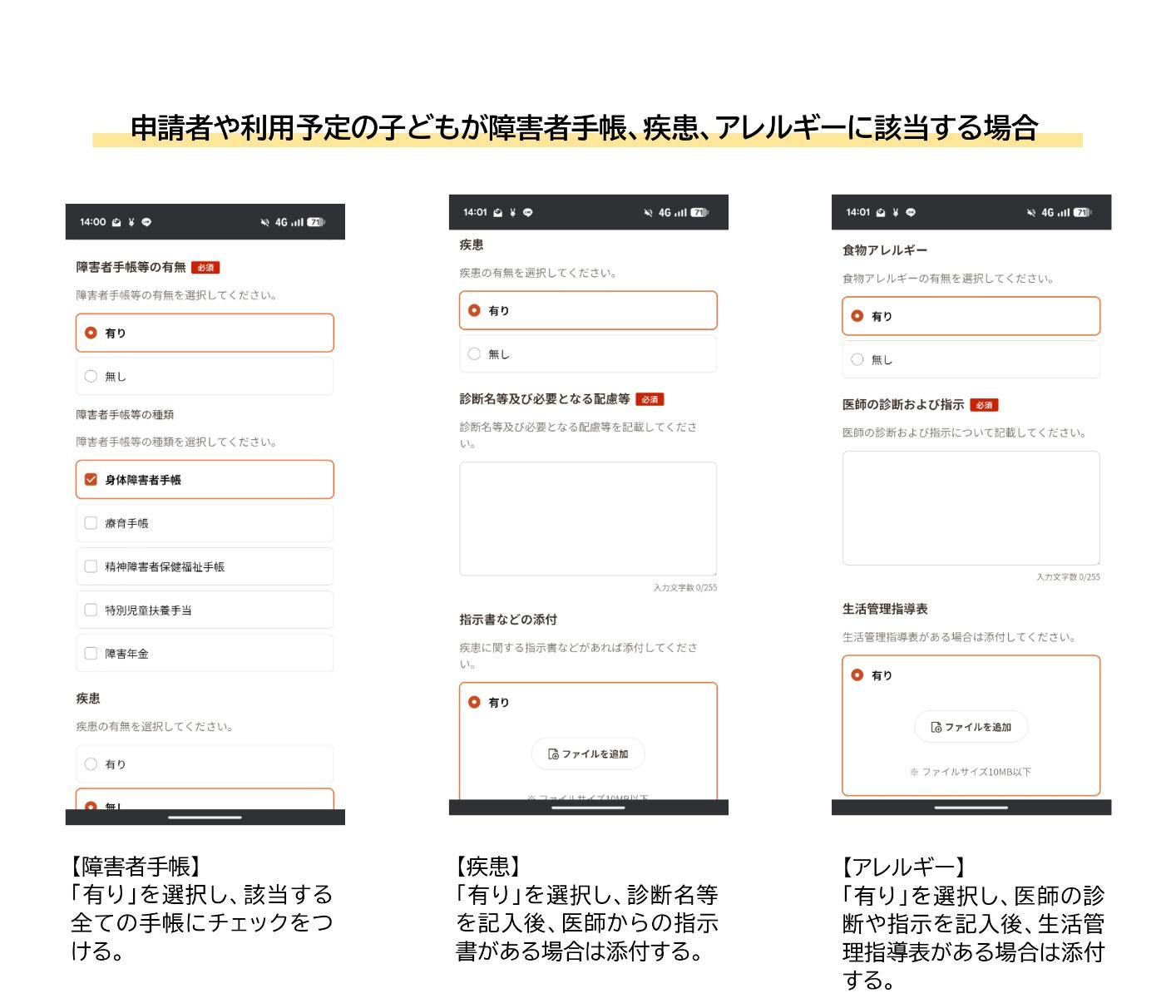Uncheck the 身体障害者手帳 checkbox
Screen dimensions: 1176x1008
(x=91, y=479)
